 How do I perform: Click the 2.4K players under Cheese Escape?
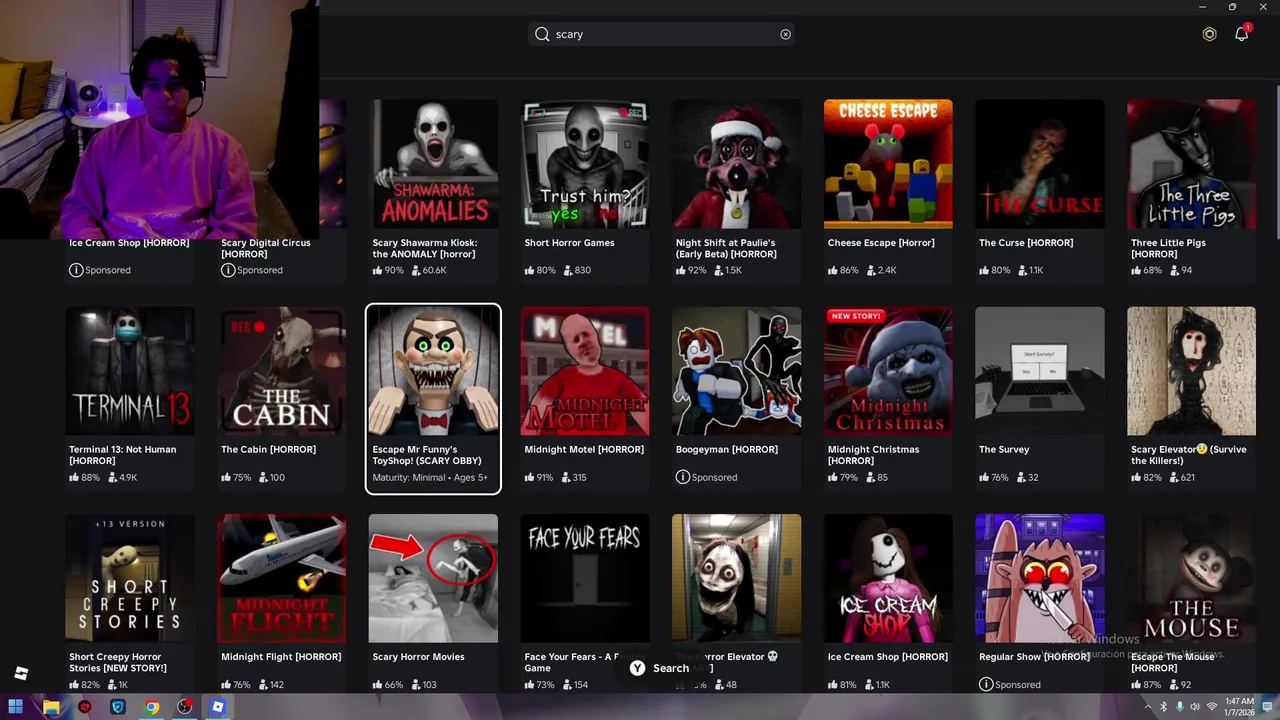(881, 270)
